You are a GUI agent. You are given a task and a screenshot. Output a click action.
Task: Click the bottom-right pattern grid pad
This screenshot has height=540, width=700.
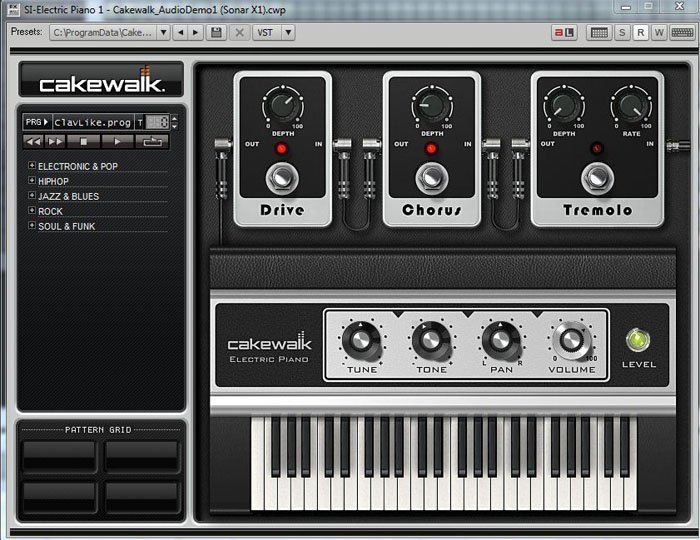(143, 496)
